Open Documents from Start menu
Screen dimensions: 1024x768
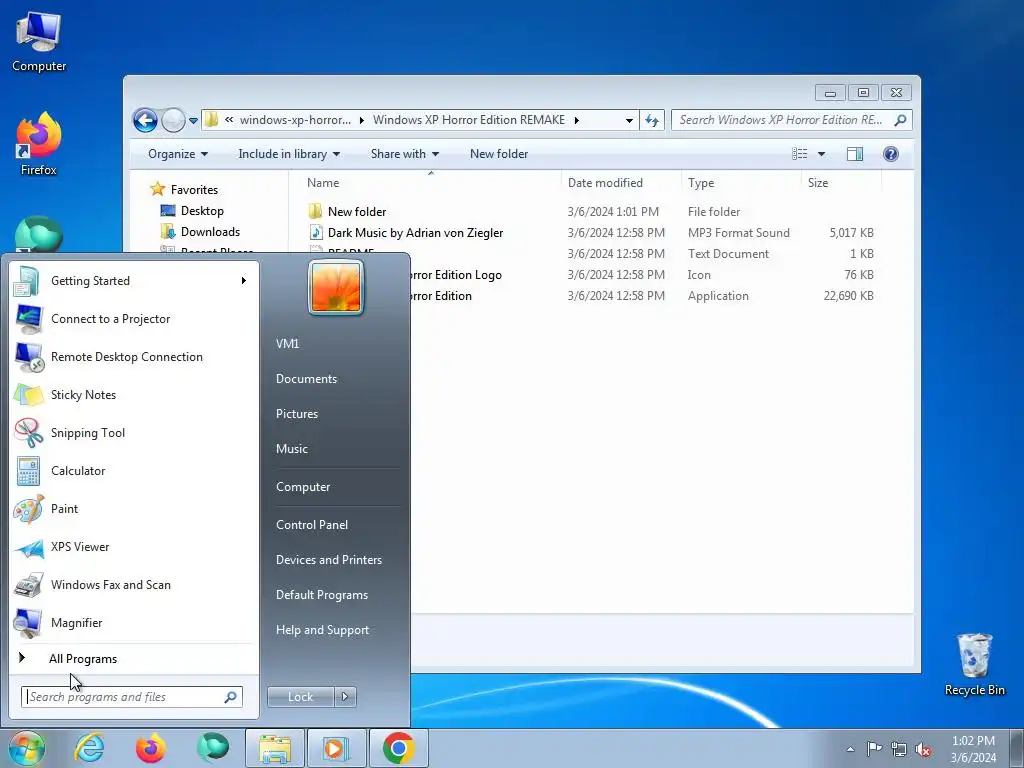306,379
